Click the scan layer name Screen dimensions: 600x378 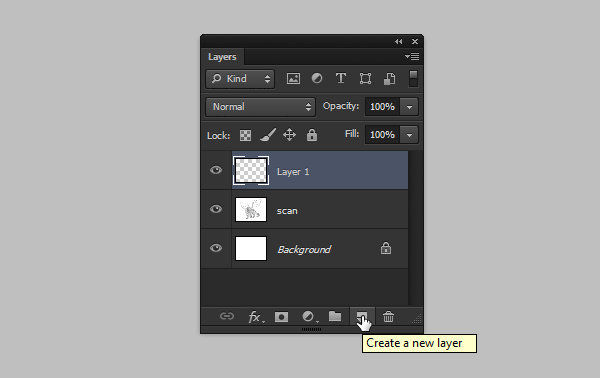point(287,211)
